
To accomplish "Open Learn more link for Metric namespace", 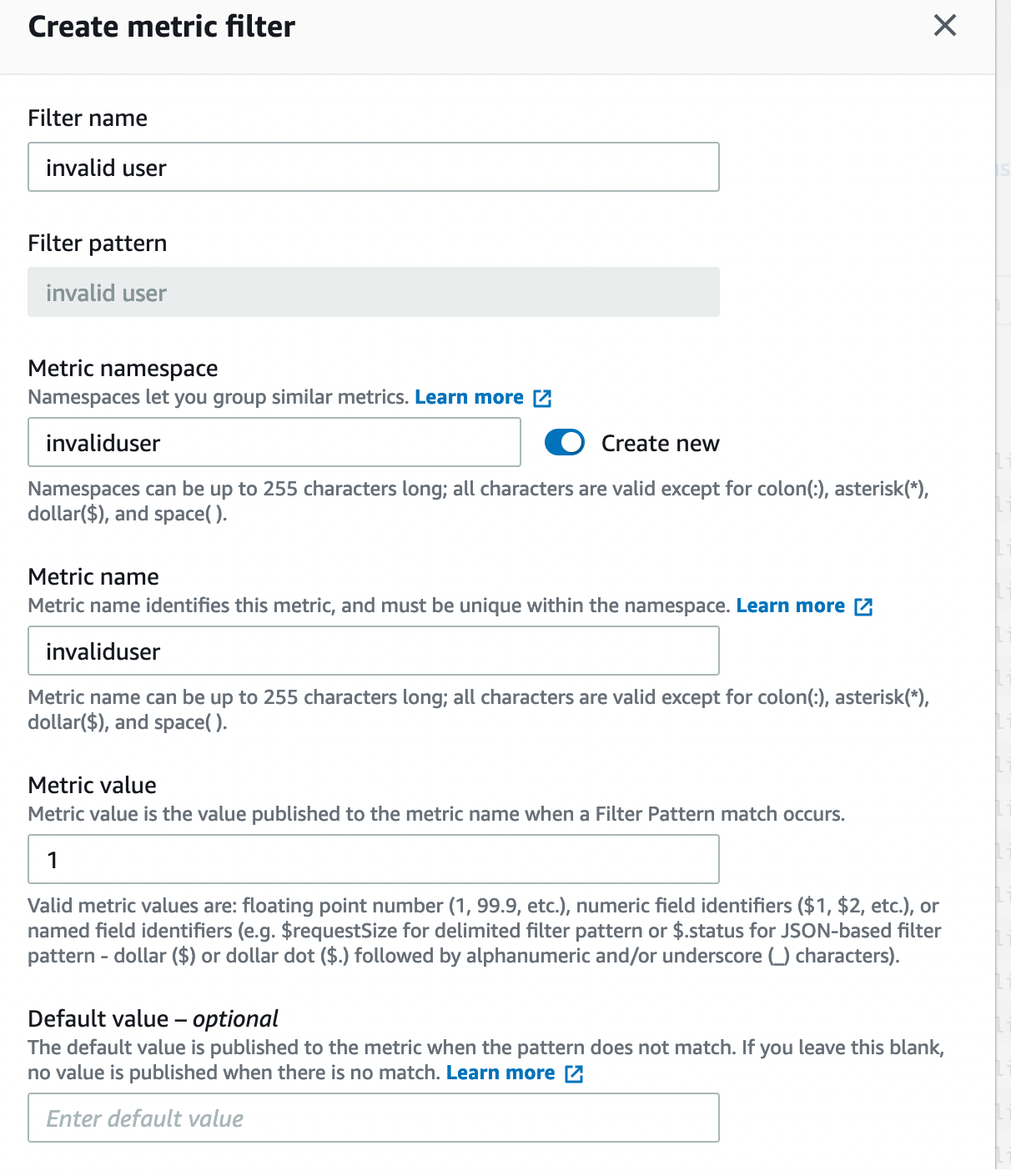I will click(469, 398).
